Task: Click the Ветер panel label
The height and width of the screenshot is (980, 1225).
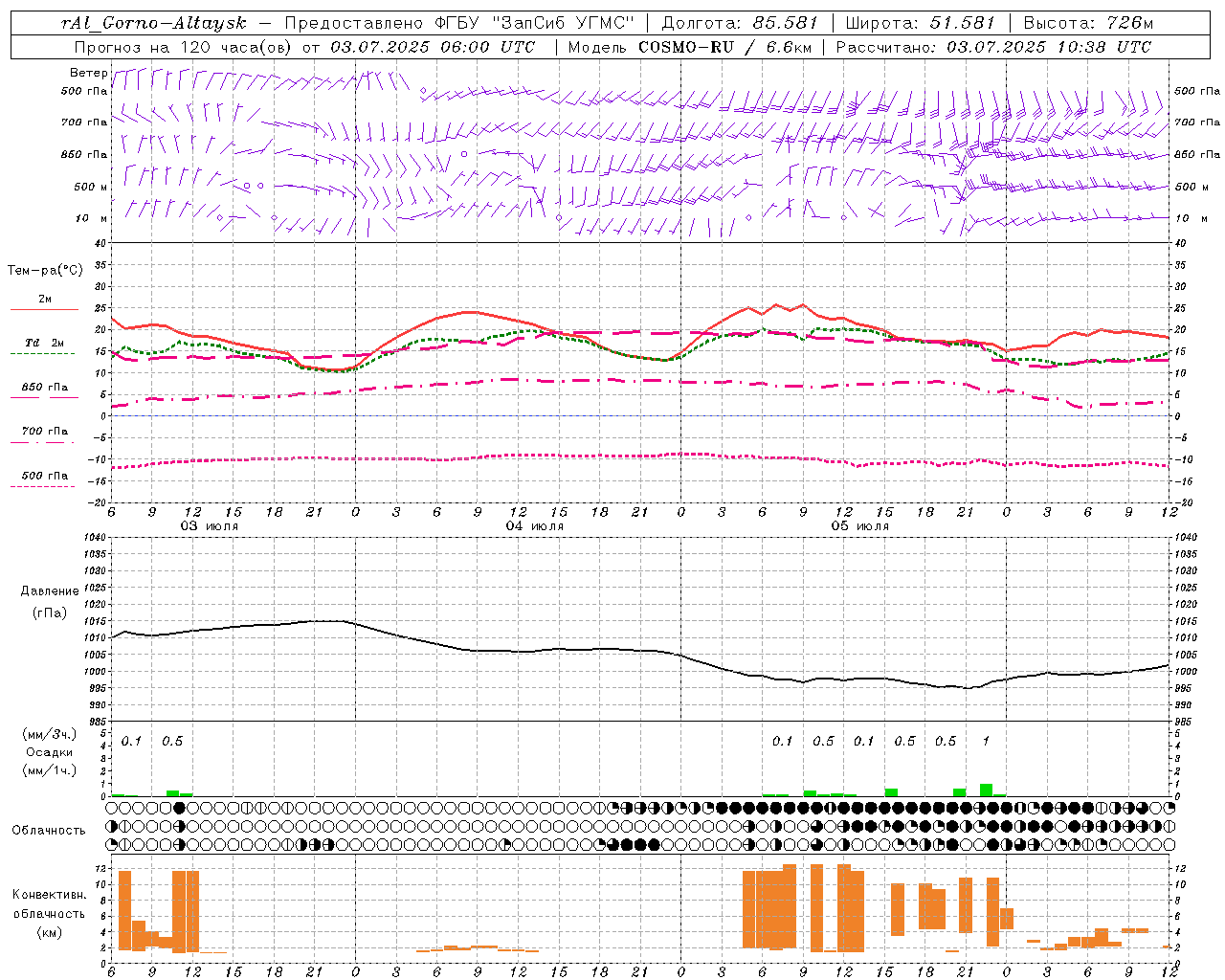Action: (x=88, y=73)
